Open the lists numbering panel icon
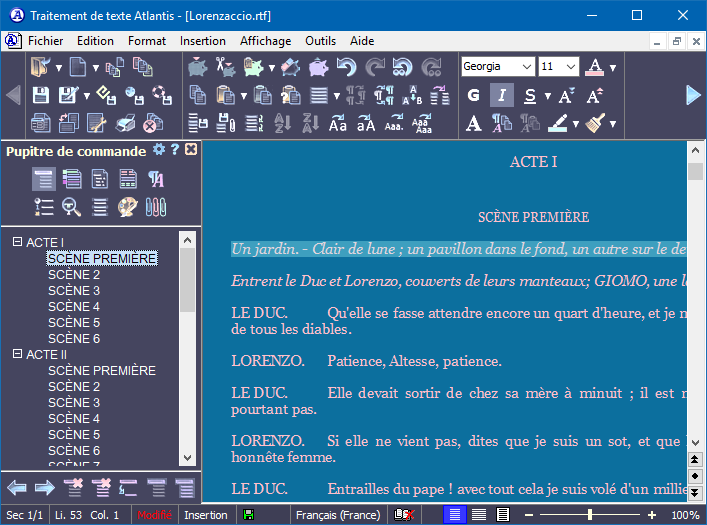Viewport: 707px width, 525px height. (x=44, y=207)
